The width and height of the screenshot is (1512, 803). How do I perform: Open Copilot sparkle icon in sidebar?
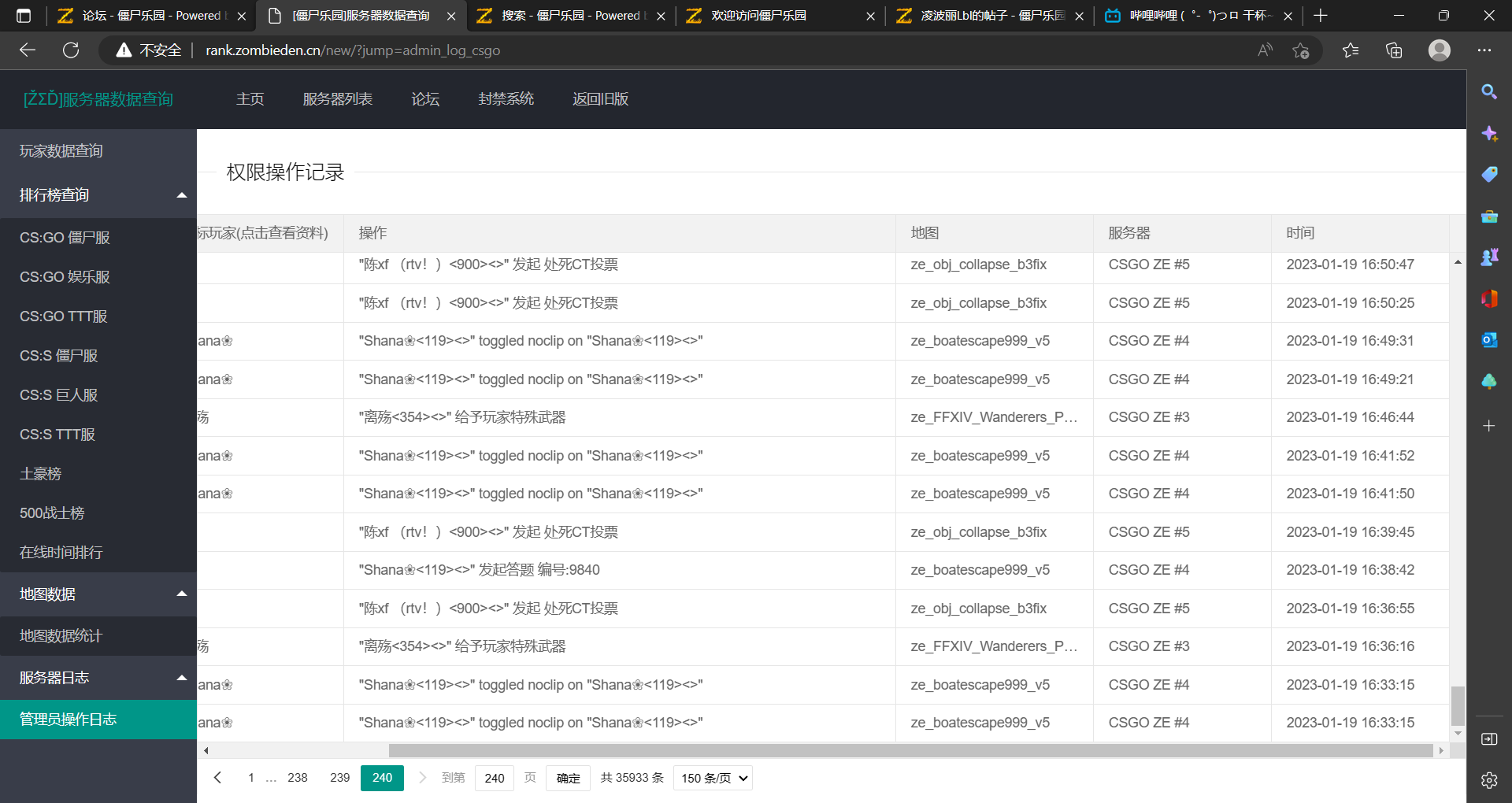pyautogui.click(x=1488, y=134)
